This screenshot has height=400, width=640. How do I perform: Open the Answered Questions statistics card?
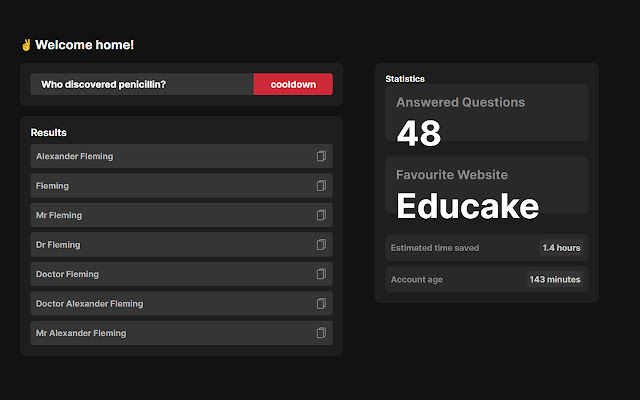(487, 120)
